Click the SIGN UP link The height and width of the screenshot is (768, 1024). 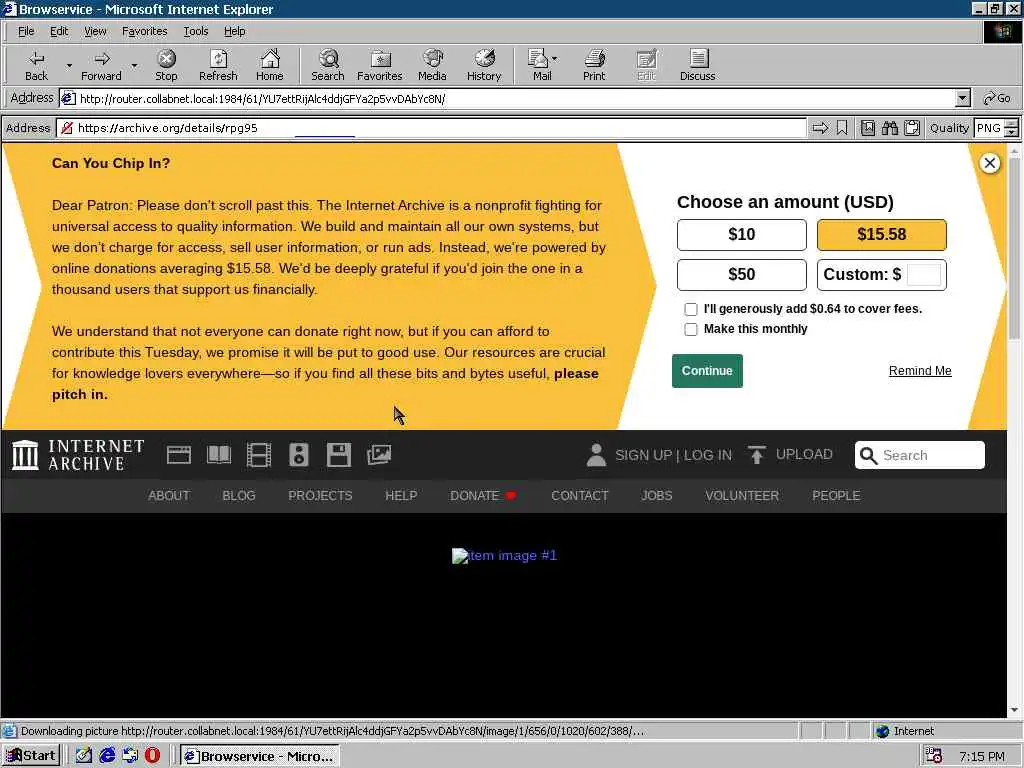click(x=643, y=455)
